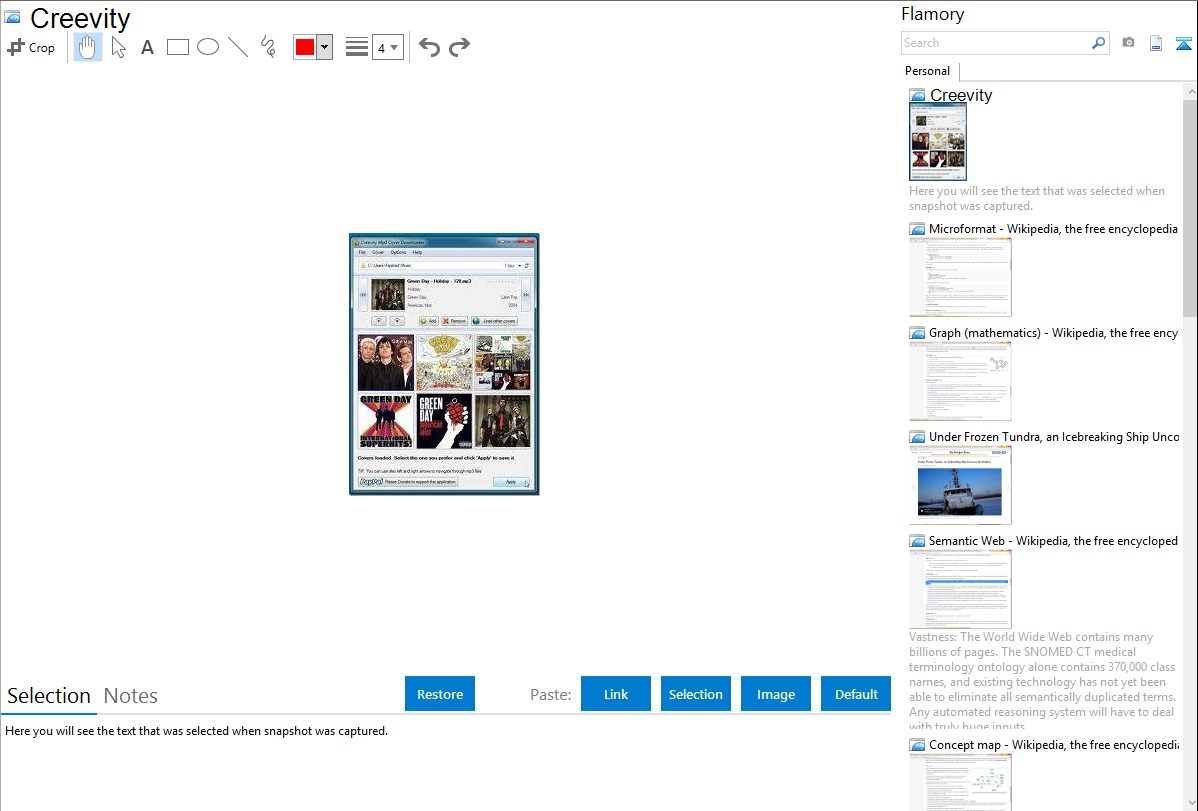Choose the text annotation tool
1198x811 pixels.
click(x=147, y=47)
